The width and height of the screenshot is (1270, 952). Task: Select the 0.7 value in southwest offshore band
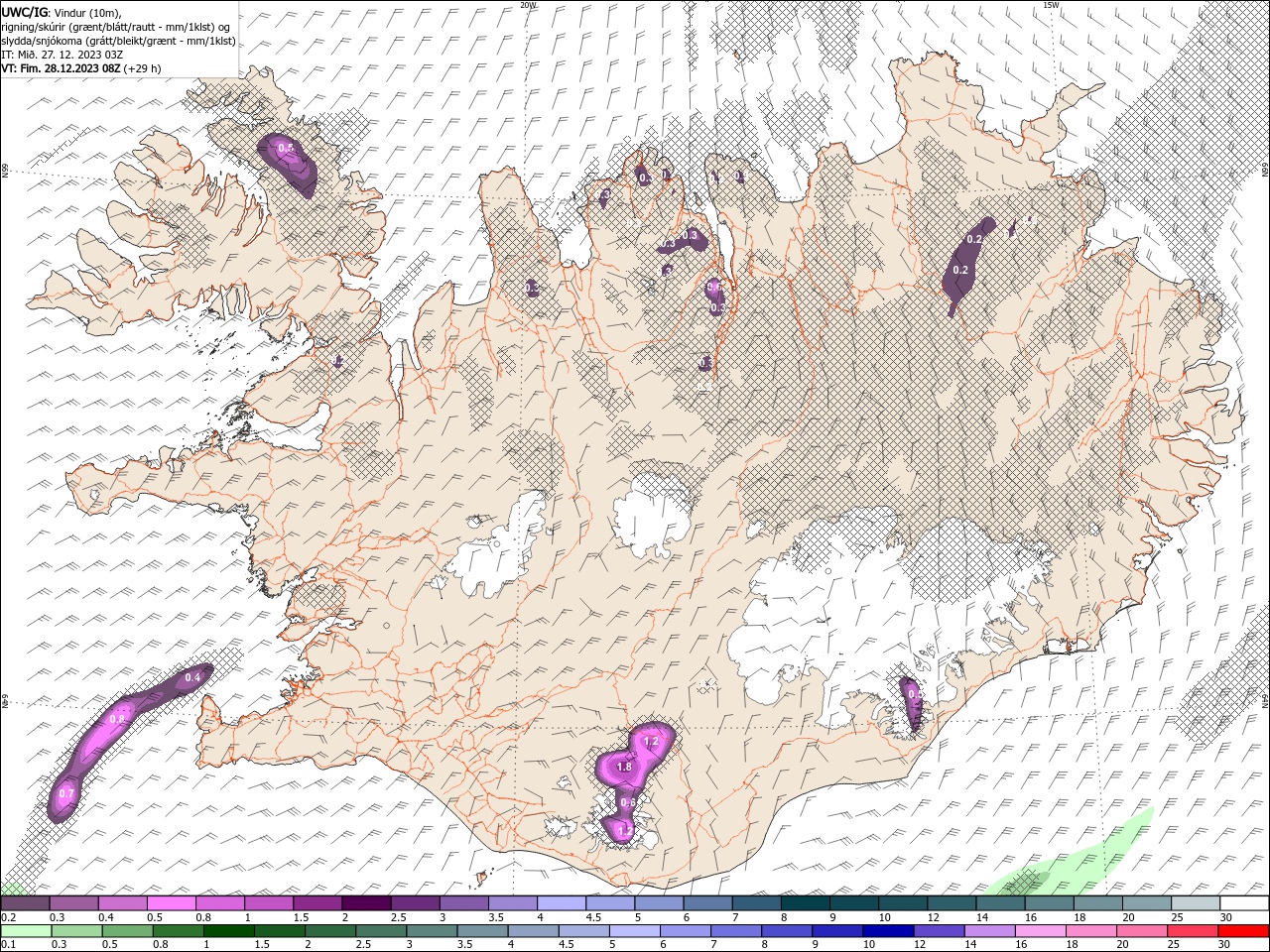[x=66, y=793]
